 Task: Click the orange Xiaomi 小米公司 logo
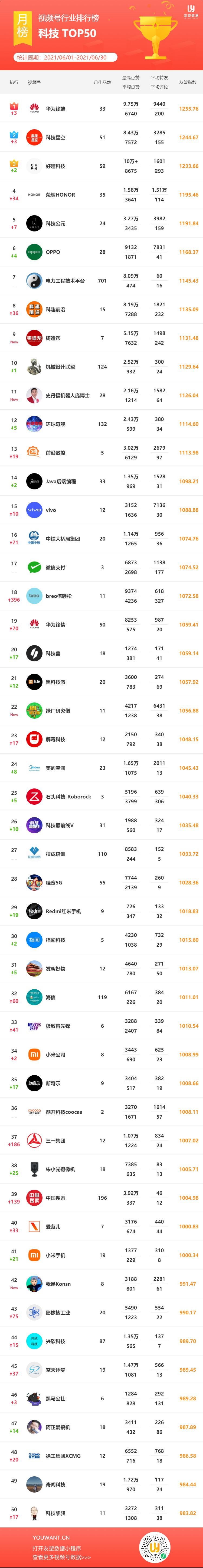[x=34, y=1055]
